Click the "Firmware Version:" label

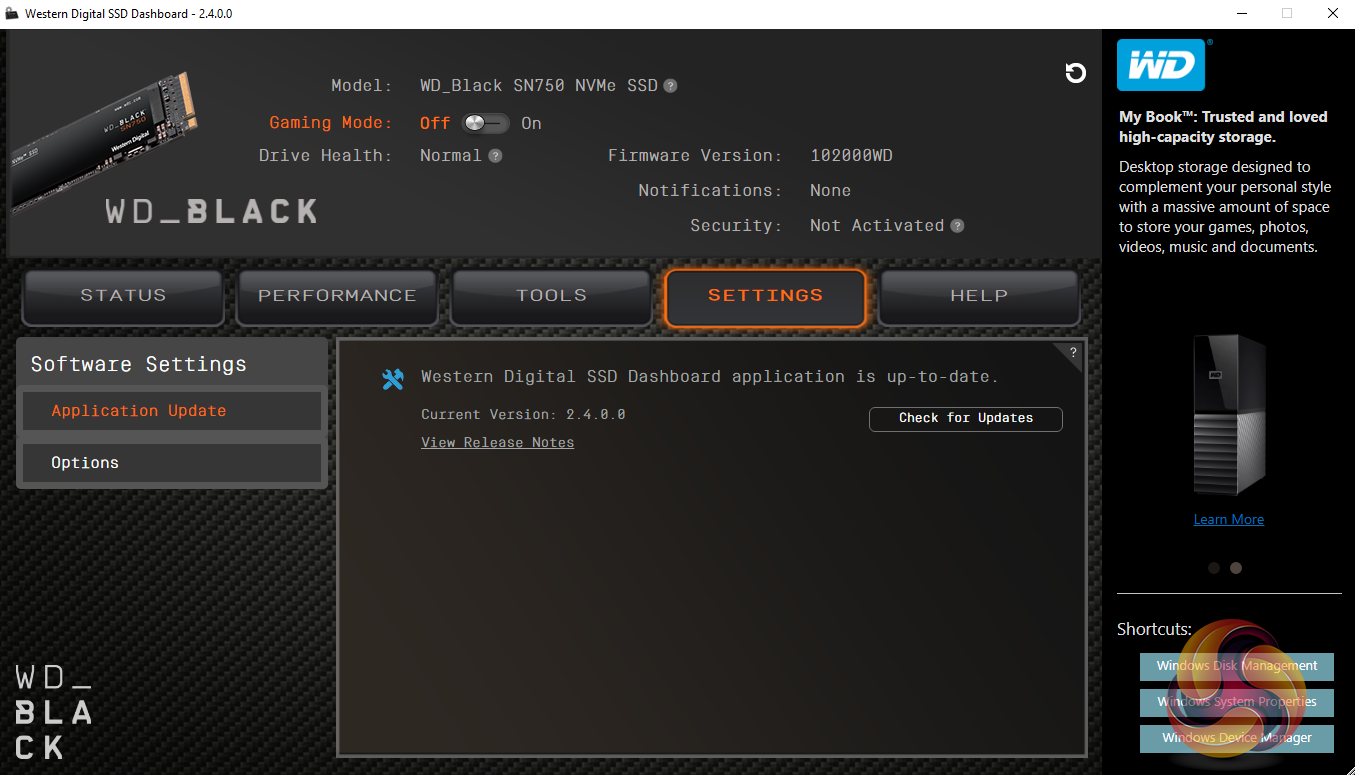click(695, 156)
